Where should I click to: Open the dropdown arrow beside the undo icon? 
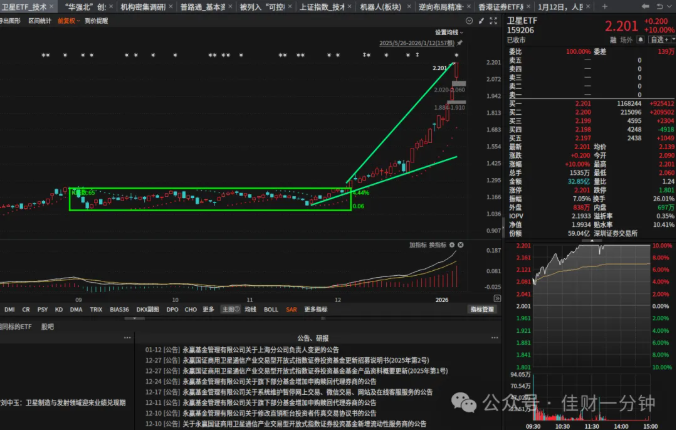[671, 6]
